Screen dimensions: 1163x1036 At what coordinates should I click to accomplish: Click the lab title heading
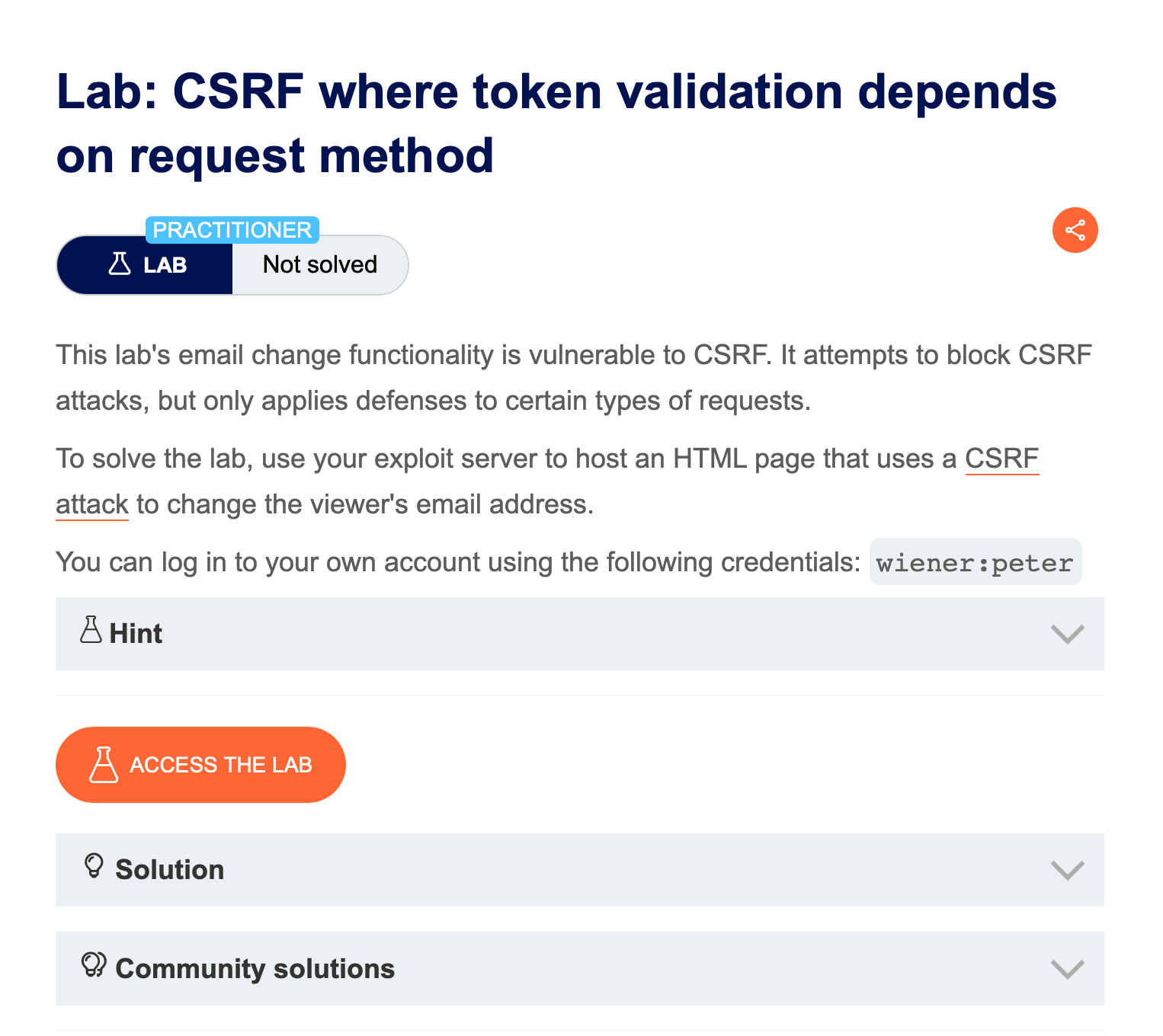pos(556,123)
